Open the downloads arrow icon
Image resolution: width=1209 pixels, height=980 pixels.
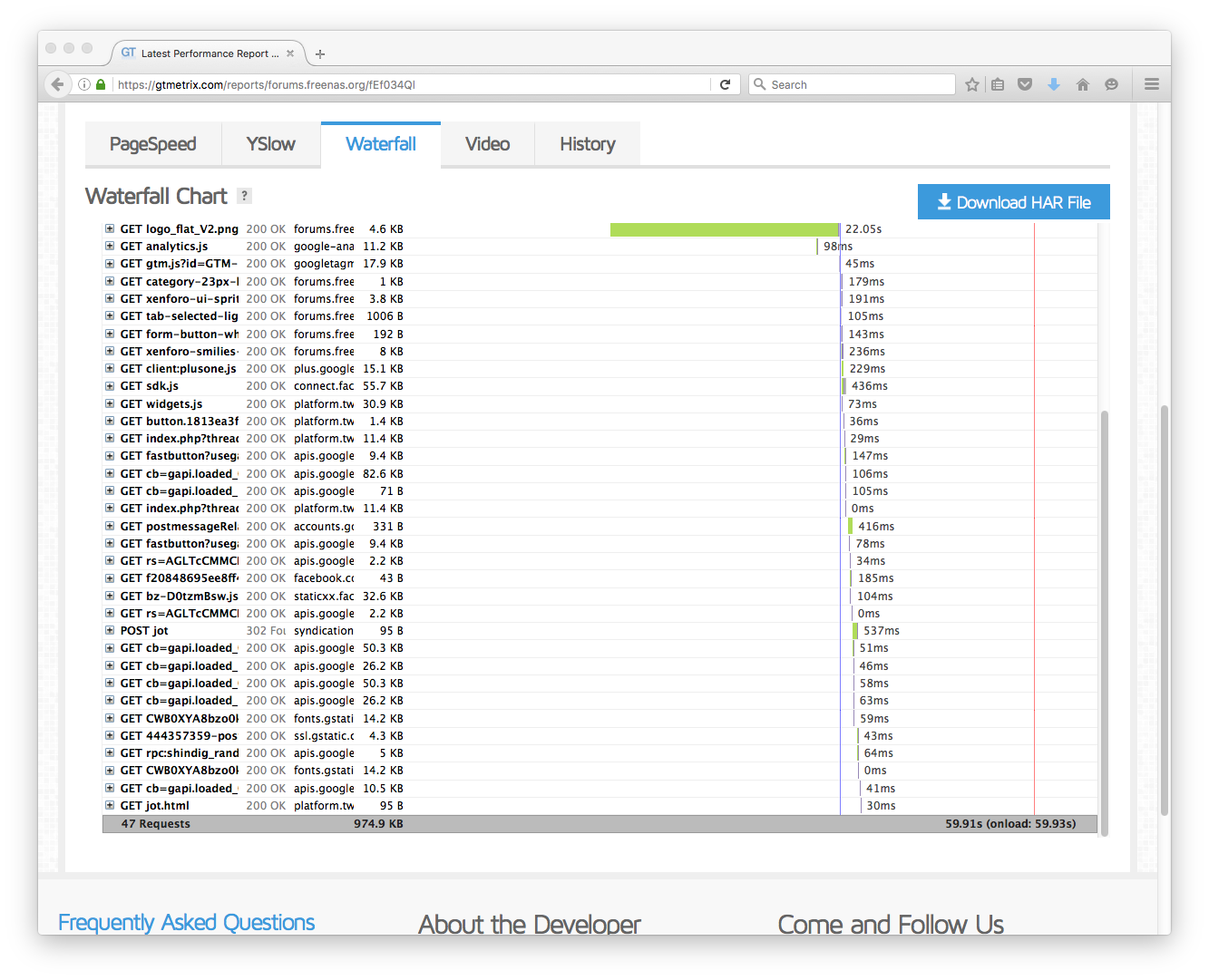coord(1054,84)
